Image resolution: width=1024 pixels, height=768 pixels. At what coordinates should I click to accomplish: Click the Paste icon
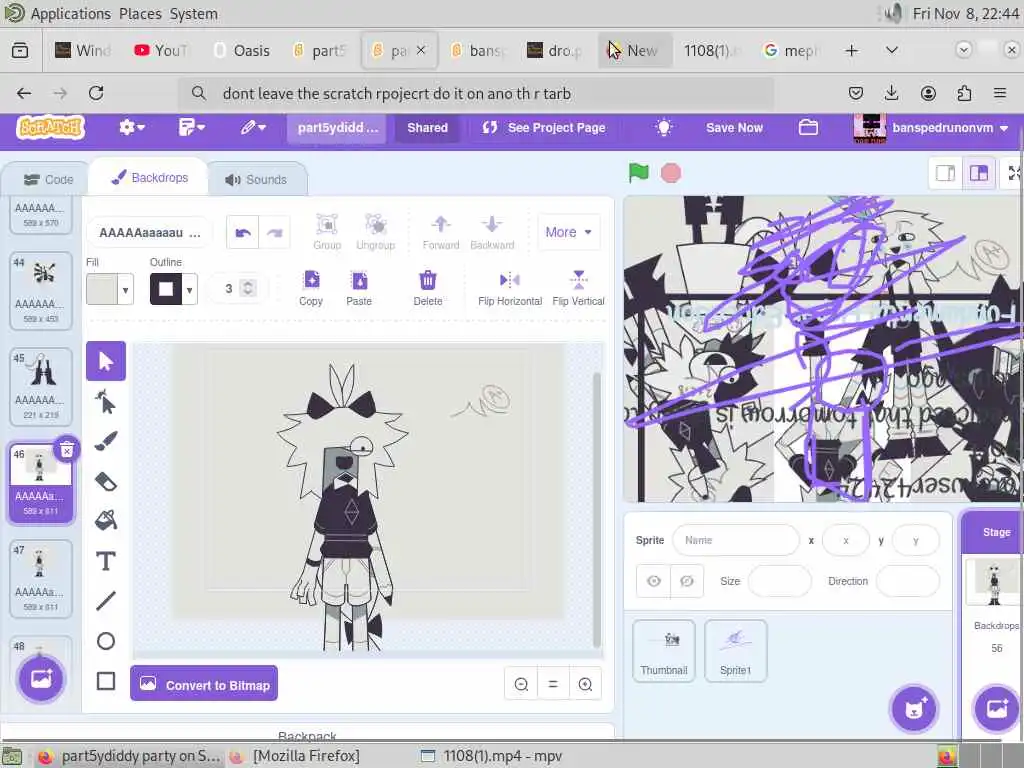point(359,287)
